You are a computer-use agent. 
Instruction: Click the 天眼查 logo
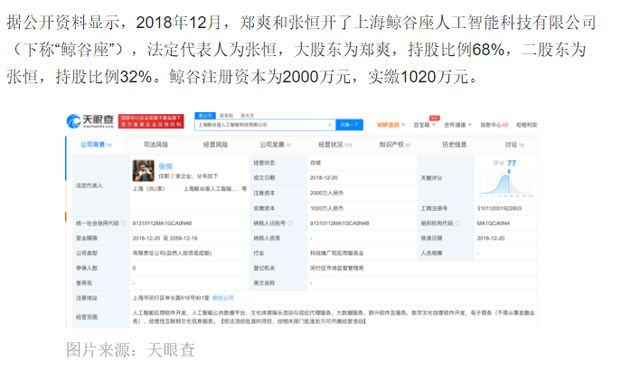click(90, 121)
